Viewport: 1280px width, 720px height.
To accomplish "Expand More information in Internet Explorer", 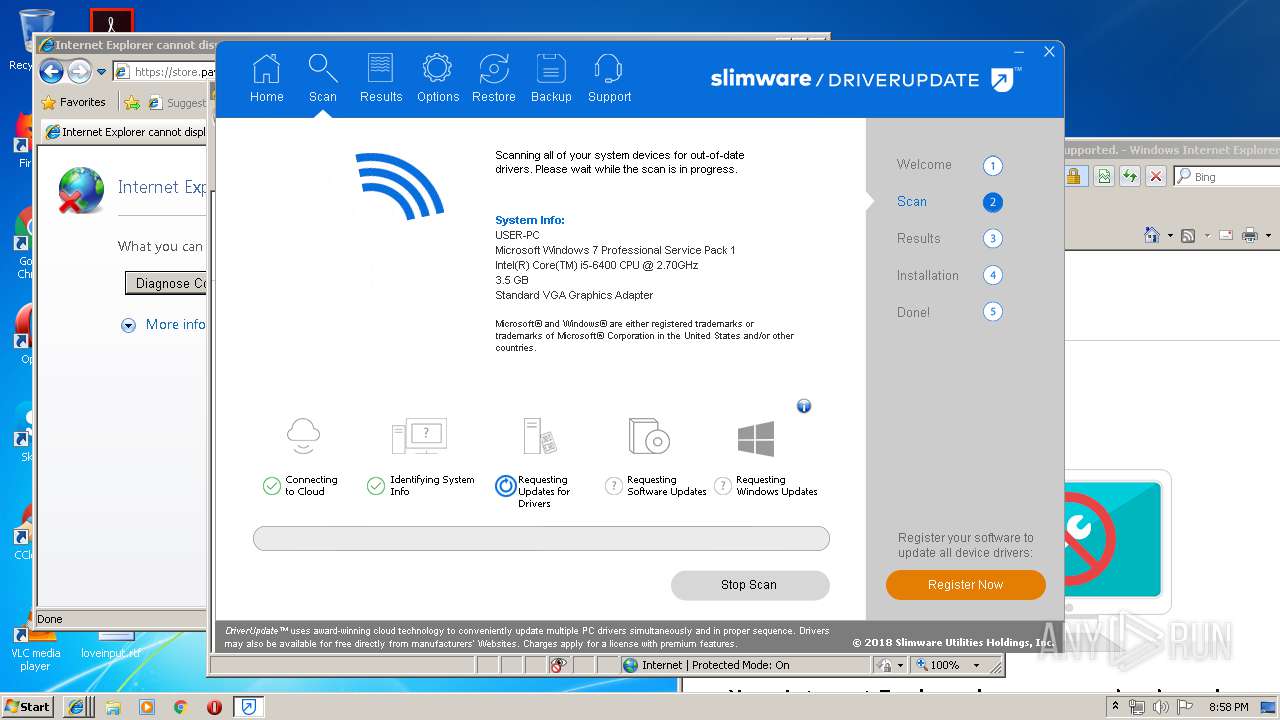I will pyautogui.click(x=165, y=325).
